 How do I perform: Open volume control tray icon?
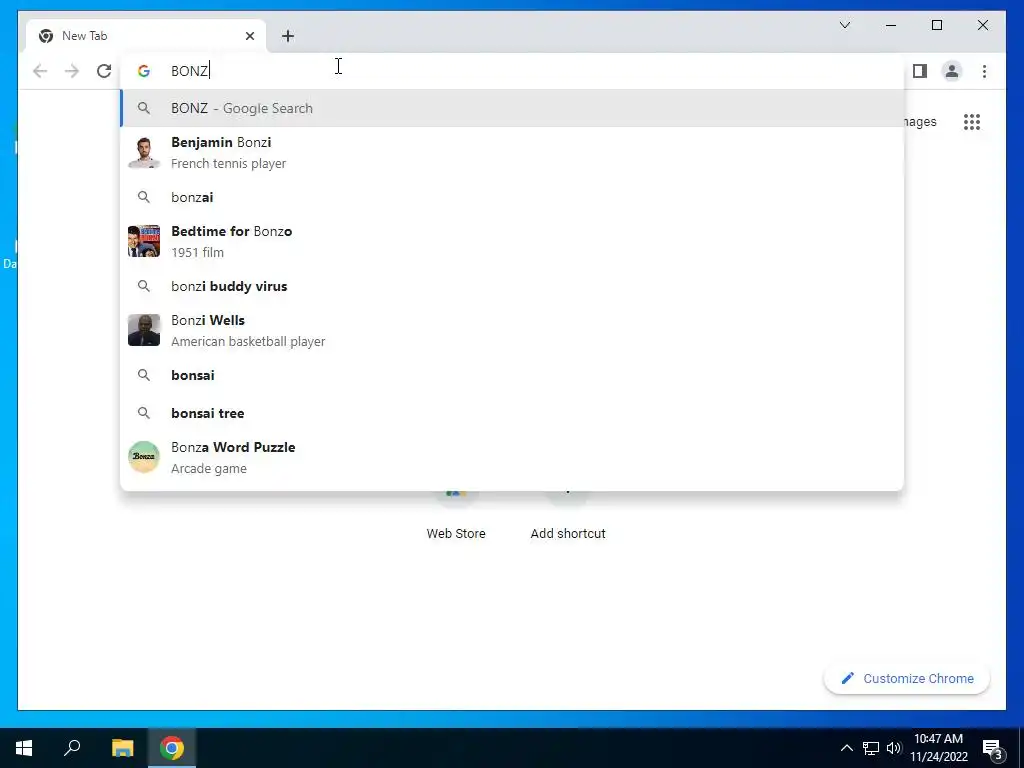click(893, 748)
